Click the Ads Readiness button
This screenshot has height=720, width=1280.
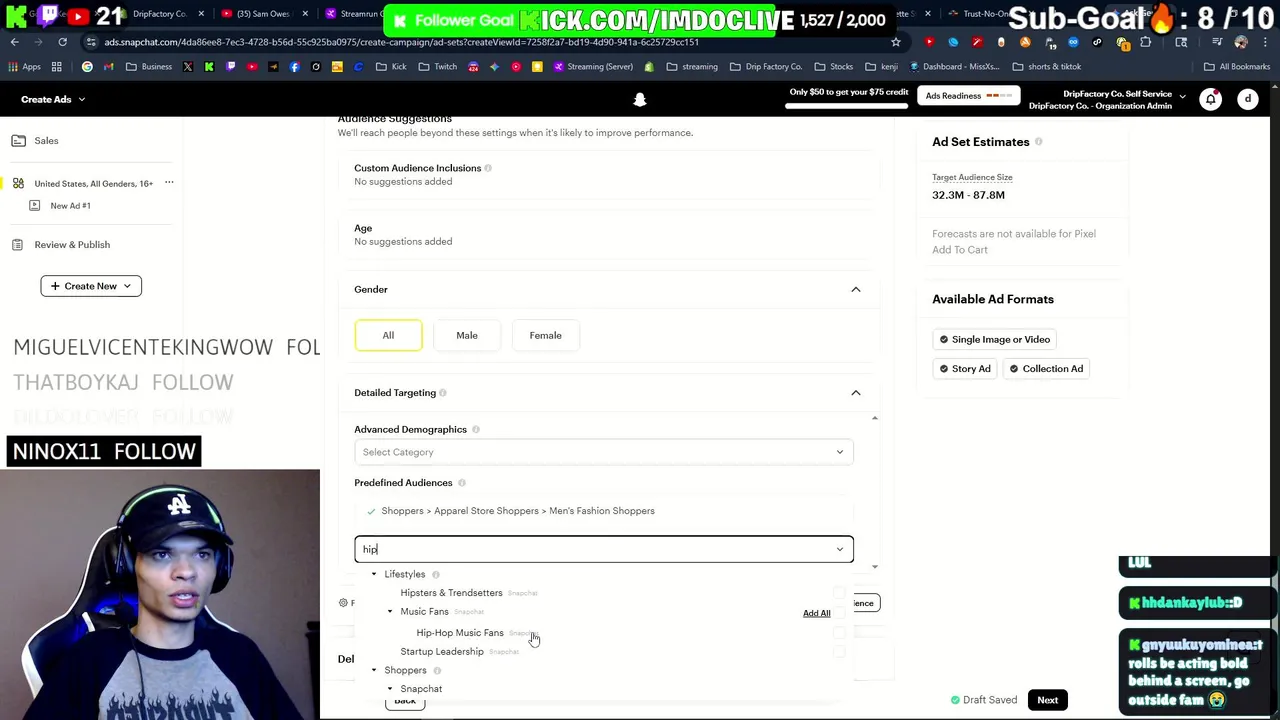coord(970,96)
